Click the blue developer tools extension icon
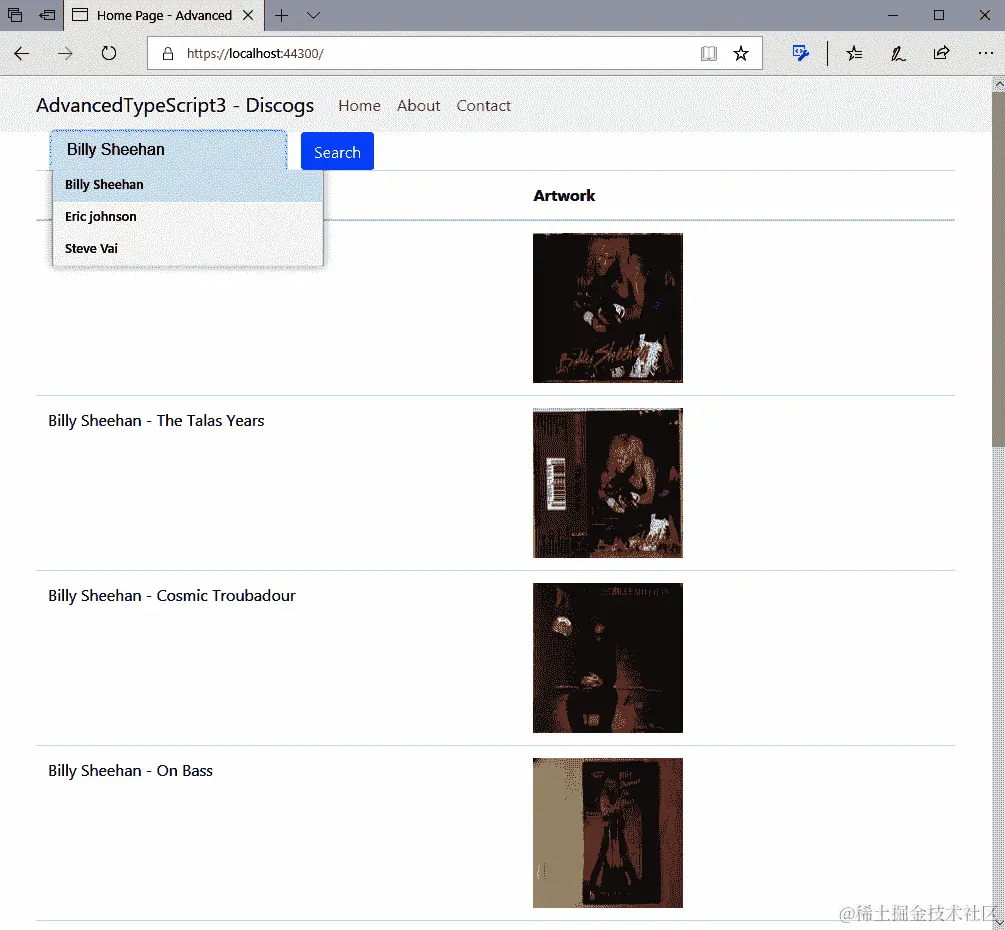 click(x=801, y=53)
